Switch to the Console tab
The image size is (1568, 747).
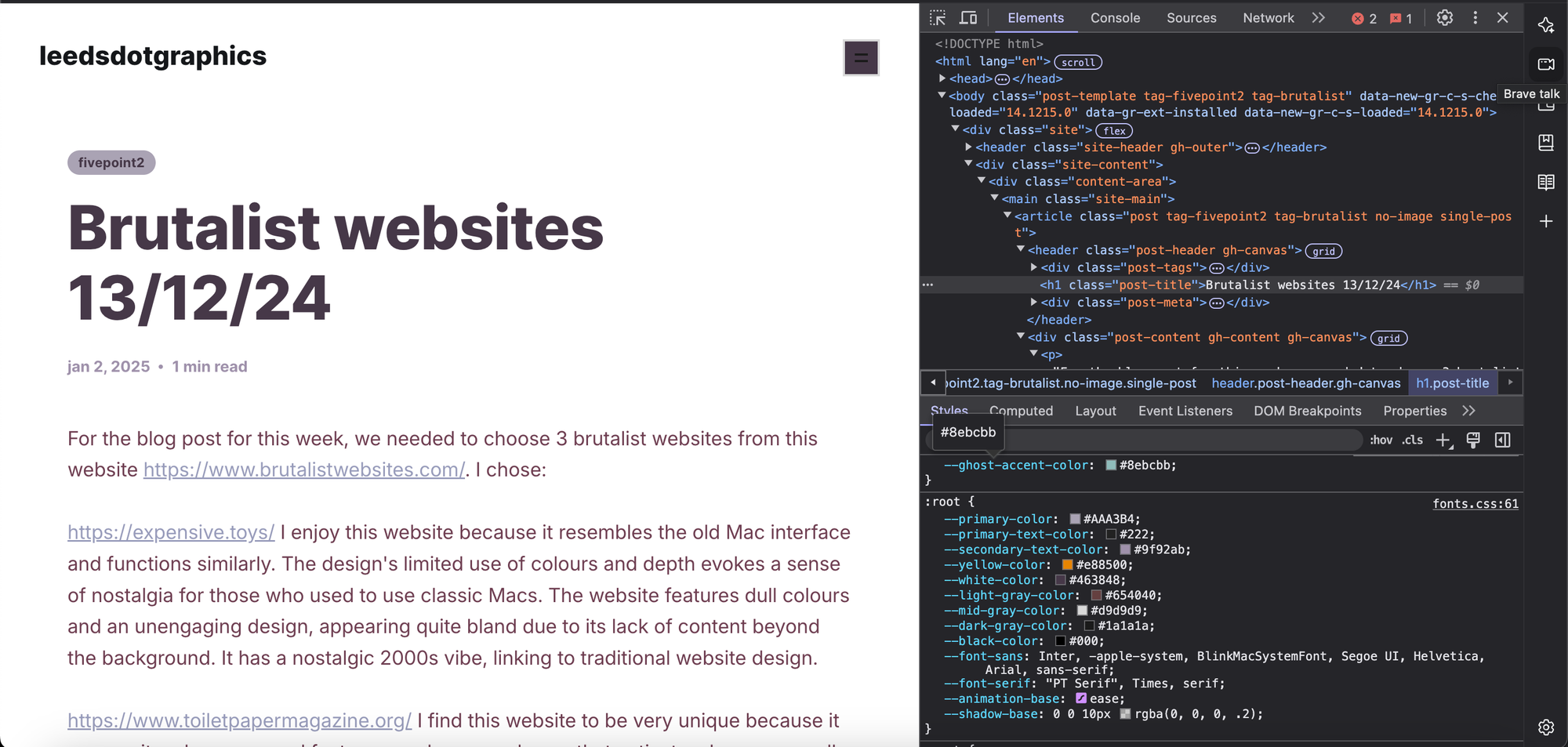(1115, 18)
